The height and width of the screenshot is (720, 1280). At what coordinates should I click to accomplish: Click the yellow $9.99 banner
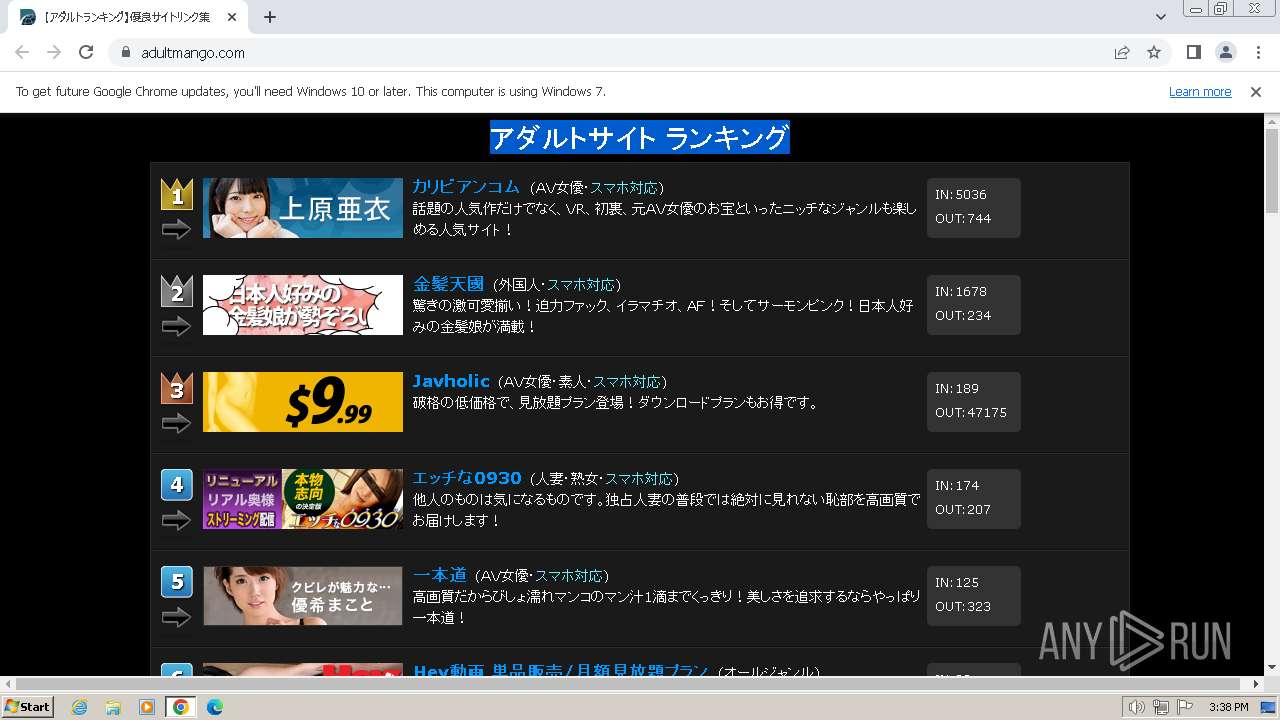point(303,402)
